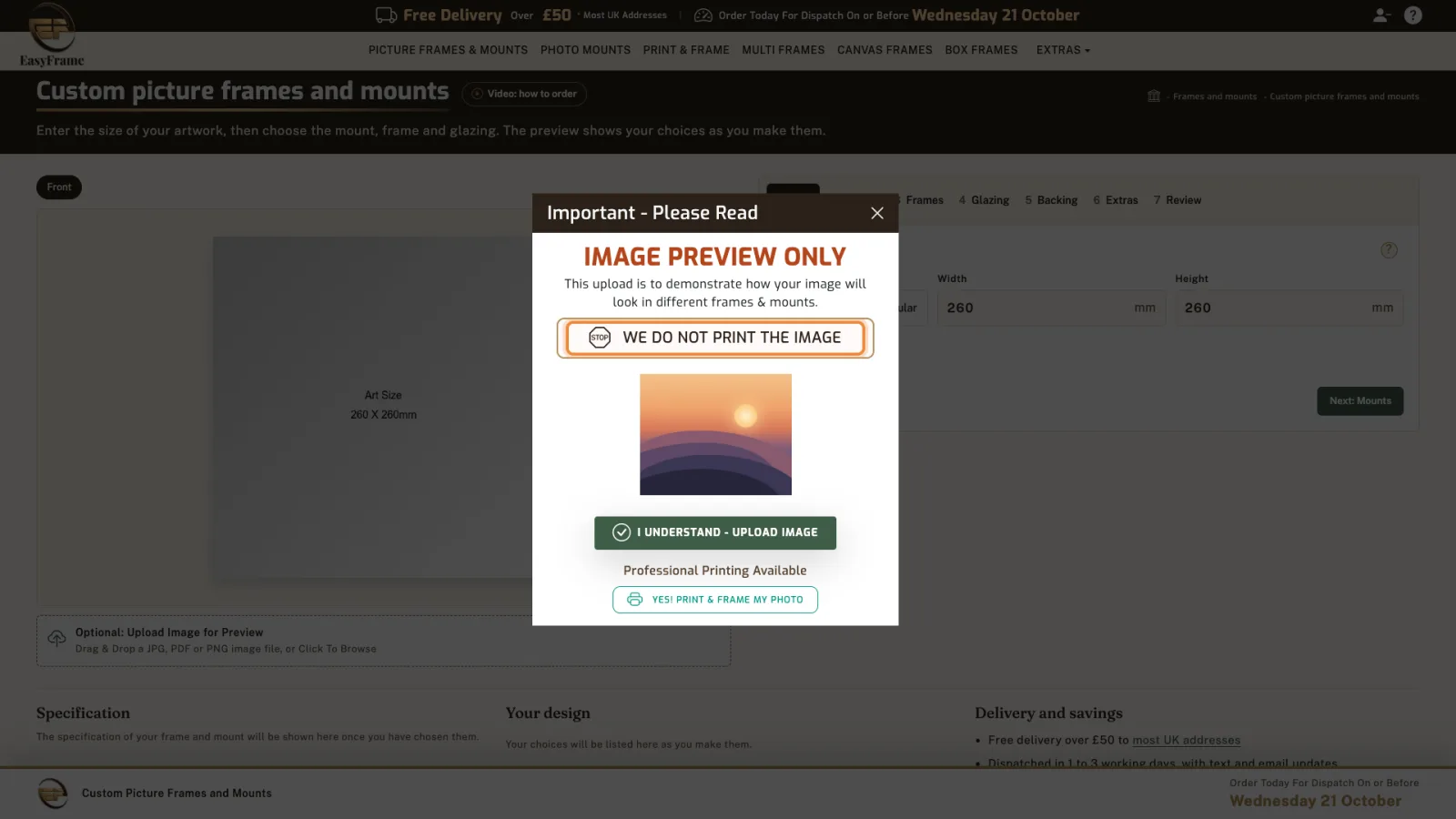Click We Do Not Print The Image notice
This screenshot has width=1456, height=819.
click(x=715, y=338)
